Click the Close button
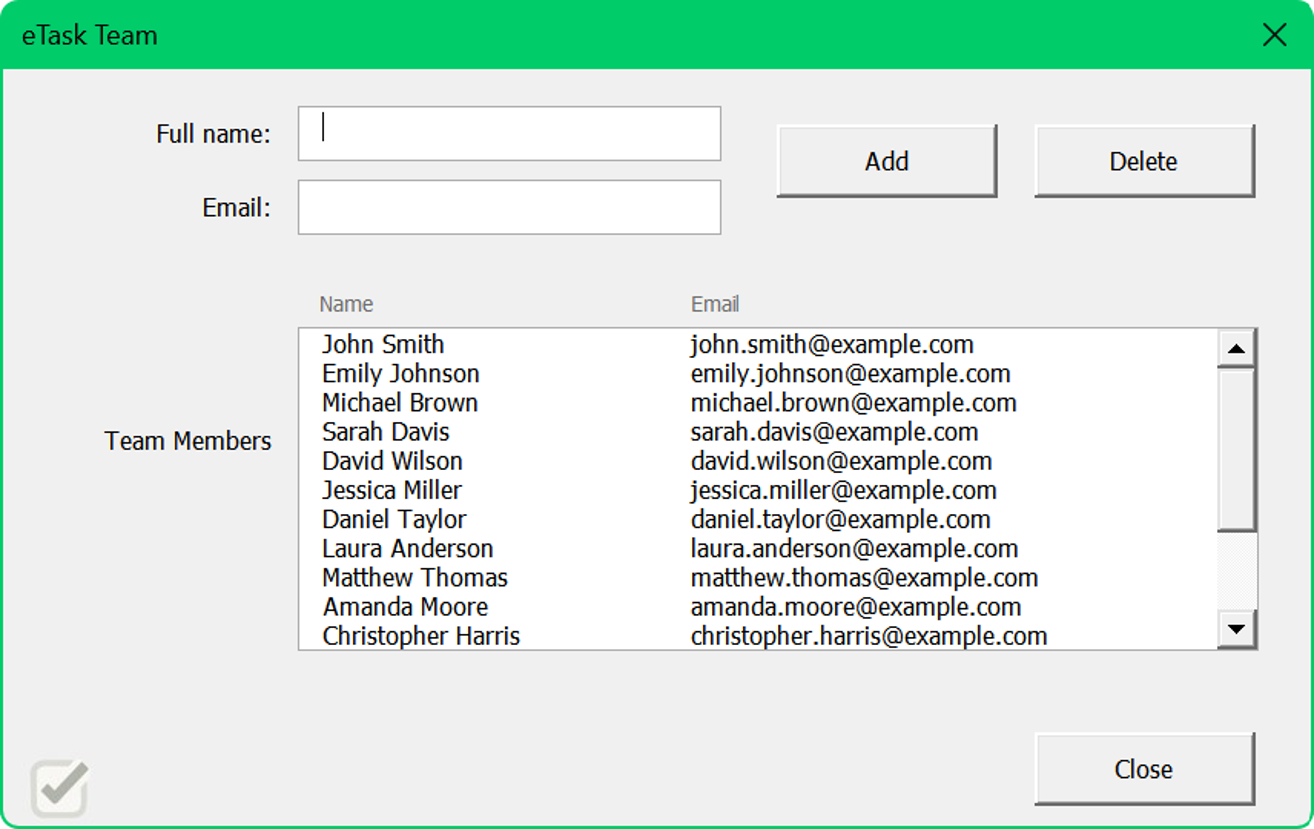The image size is (1314, 829). pyautogui.click(x=1143, y=769)
